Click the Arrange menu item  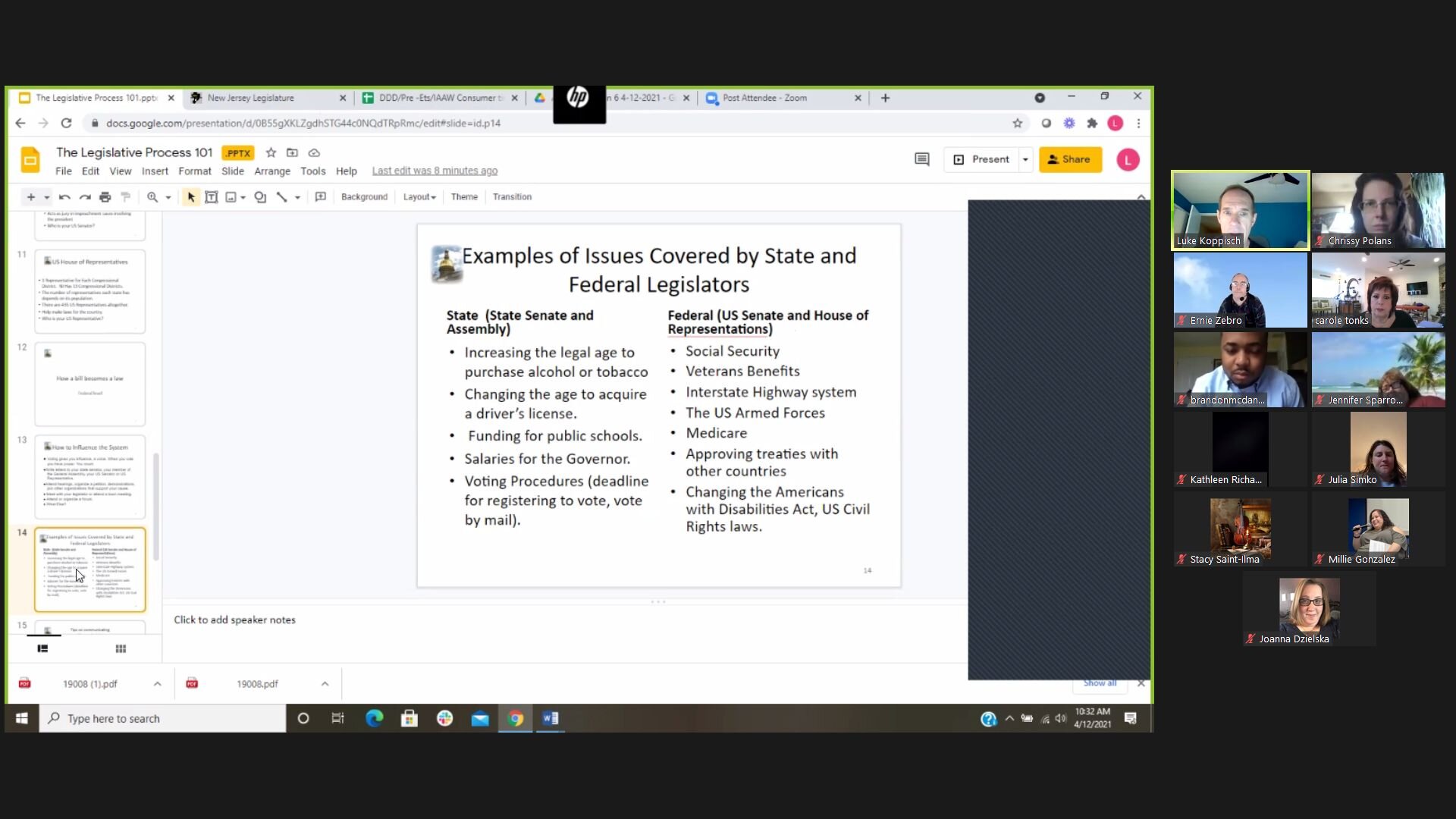272,170
